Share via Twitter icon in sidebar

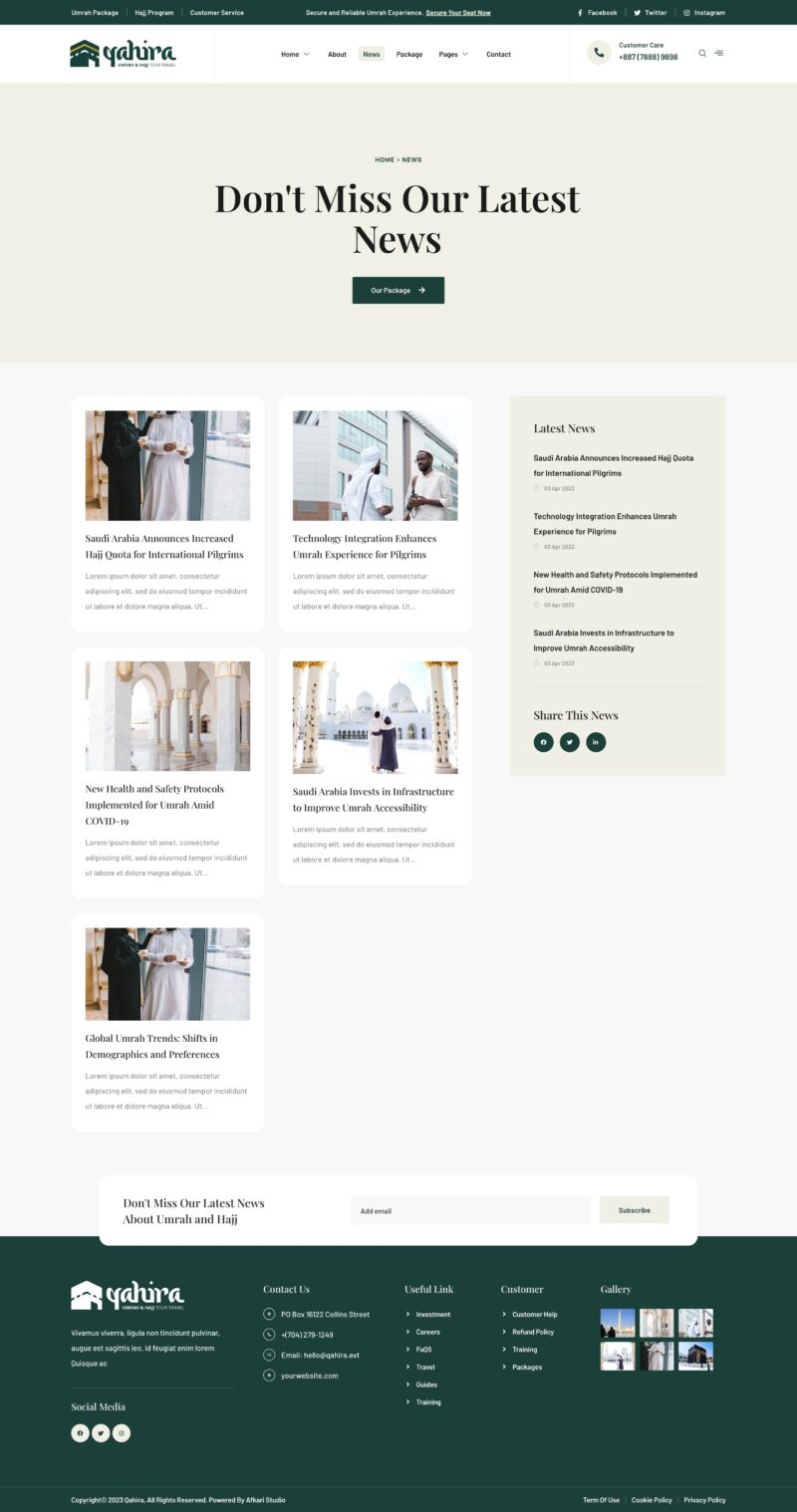coord(570,742)
